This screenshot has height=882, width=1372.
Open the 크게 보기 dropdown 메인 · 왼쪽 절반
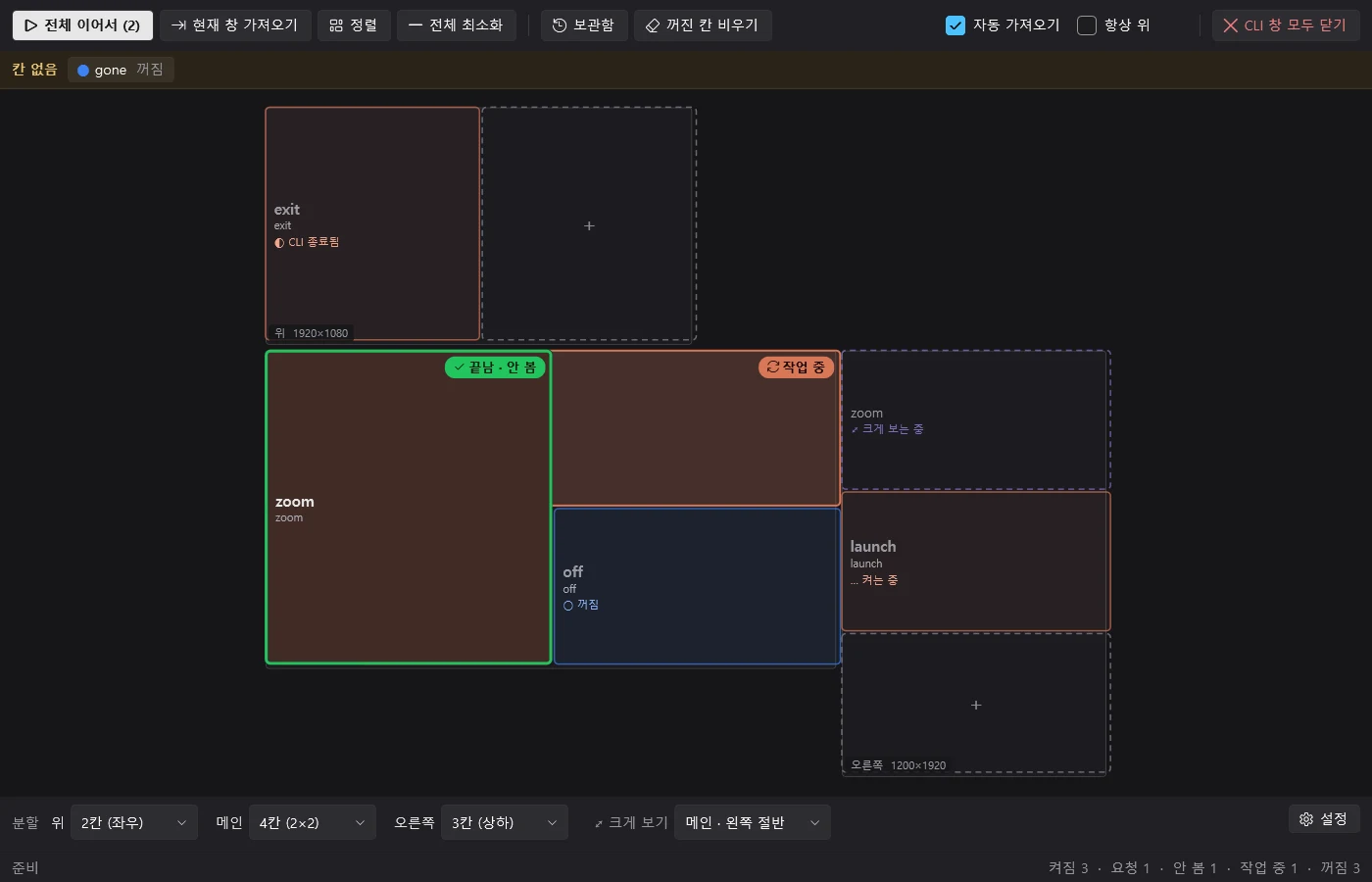tap(753, 822)
